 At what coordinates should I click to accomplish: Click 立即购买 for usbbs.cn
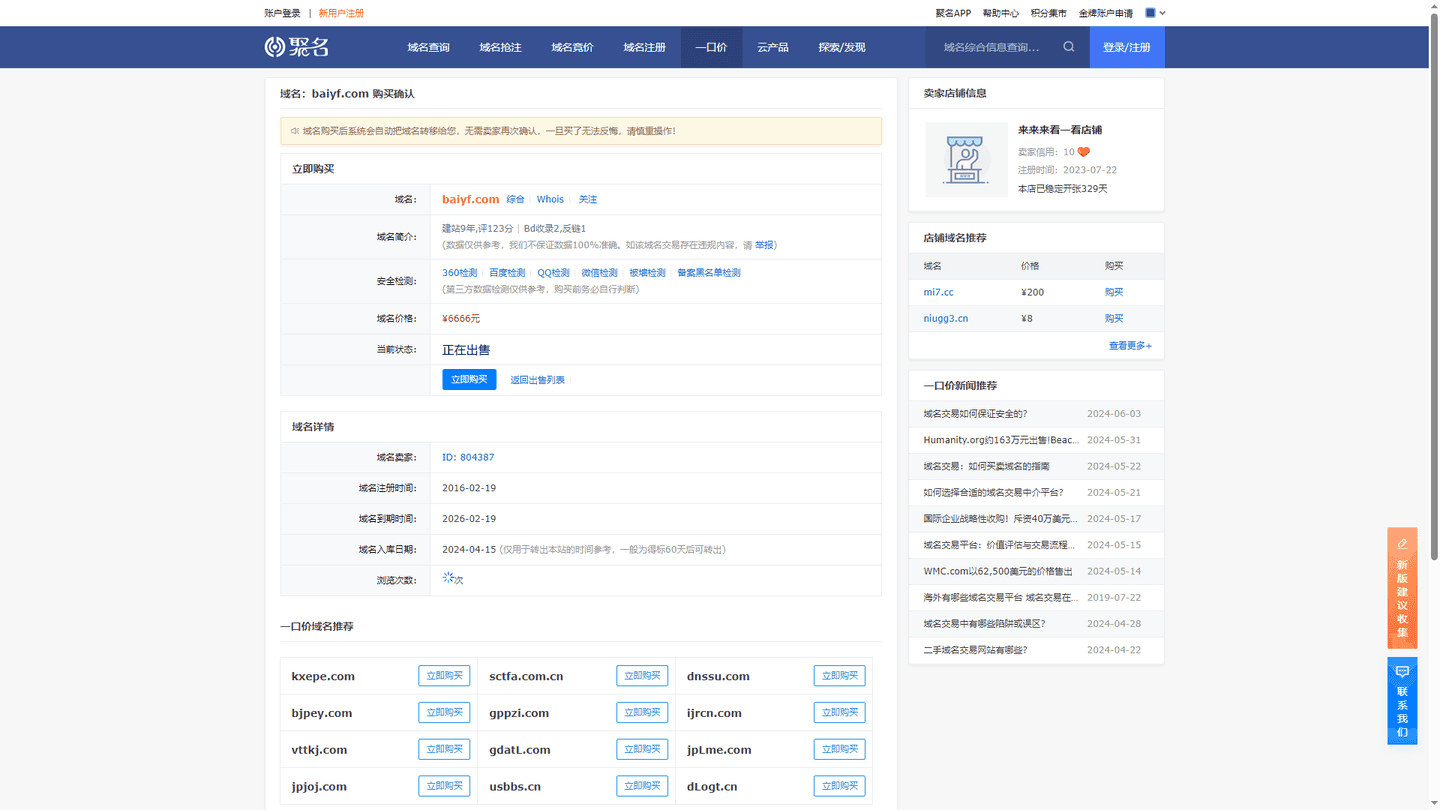point(642,786)
